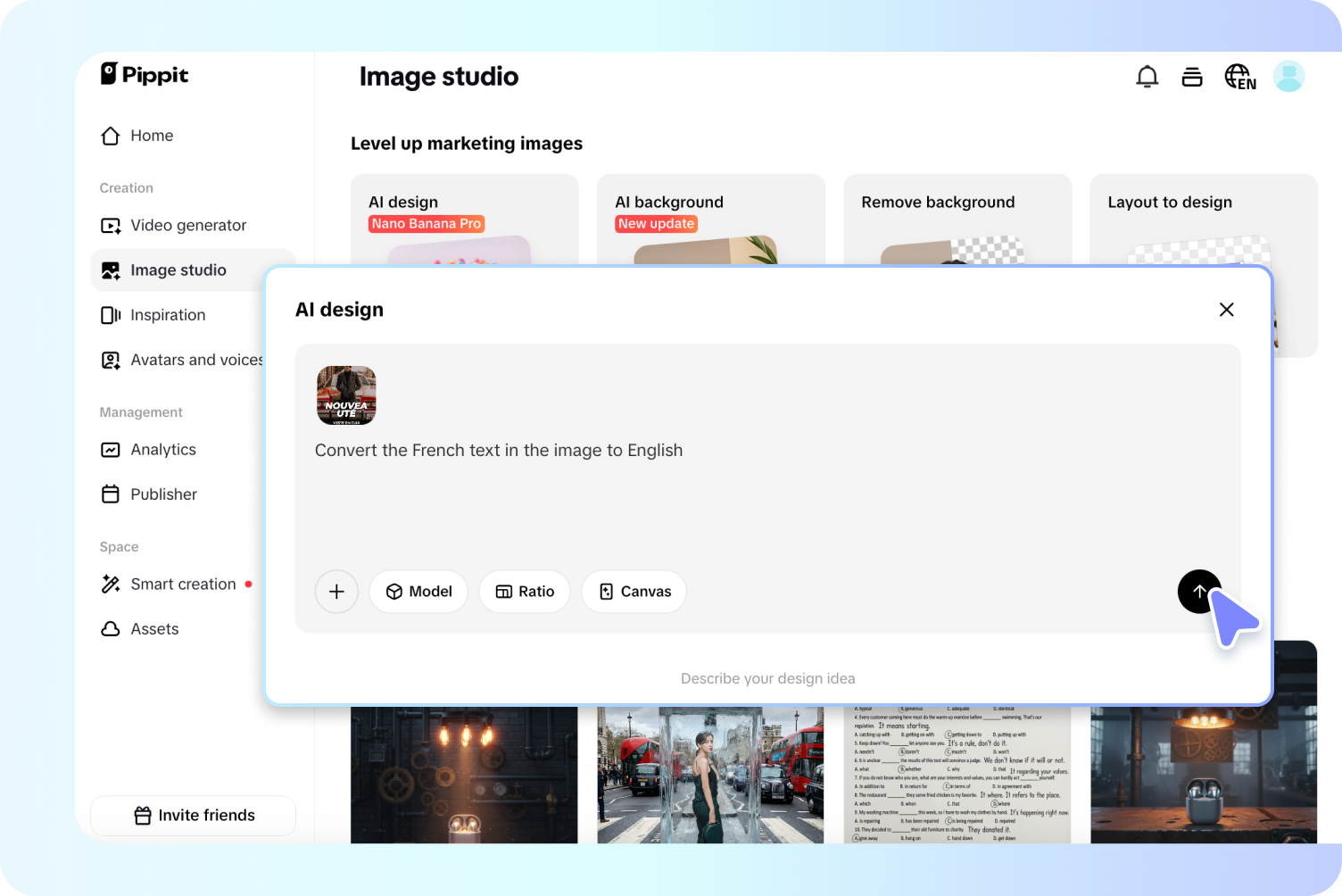Open the Model selector

(x=418, y=591)
